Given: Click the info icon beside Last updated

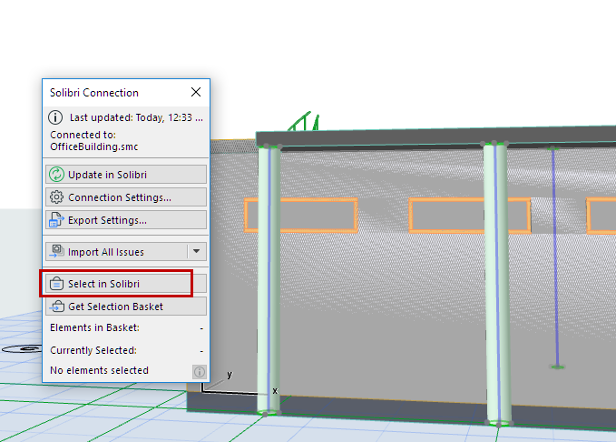Looking at the screenshot, I should click(x=56, y=117).
